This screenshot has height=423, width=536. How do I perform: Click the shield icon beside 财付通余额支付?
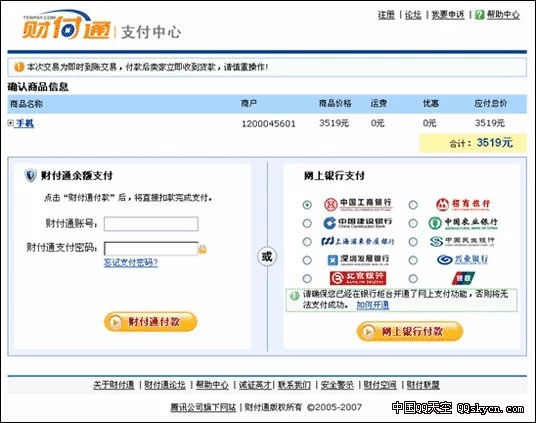tap(30, 175)
